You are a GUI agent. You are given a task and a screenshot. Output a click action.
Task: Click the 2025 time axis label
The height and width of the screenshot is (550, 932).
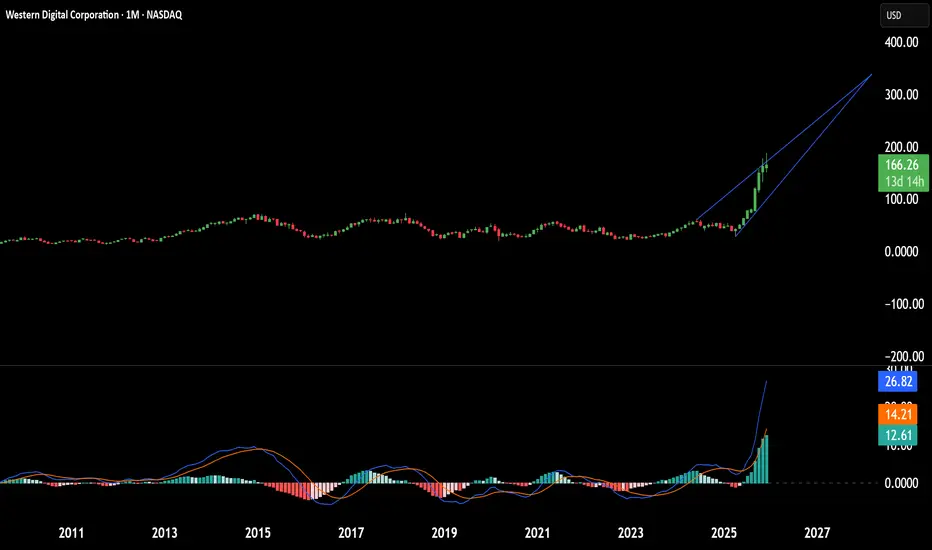coord(724,533)
